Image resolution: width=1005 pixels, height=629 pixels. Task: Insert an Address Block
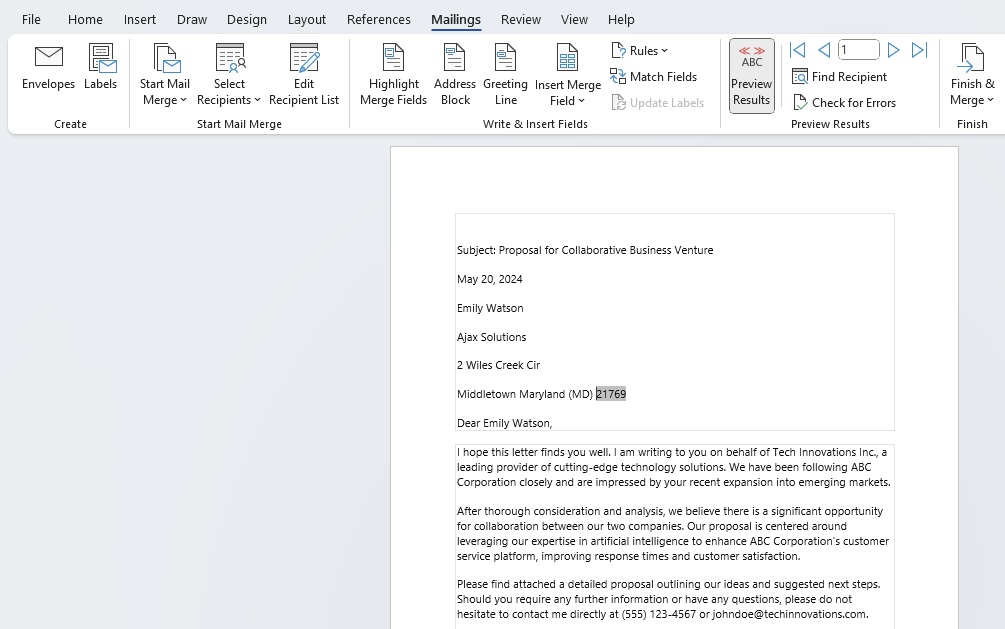(455, 75)
